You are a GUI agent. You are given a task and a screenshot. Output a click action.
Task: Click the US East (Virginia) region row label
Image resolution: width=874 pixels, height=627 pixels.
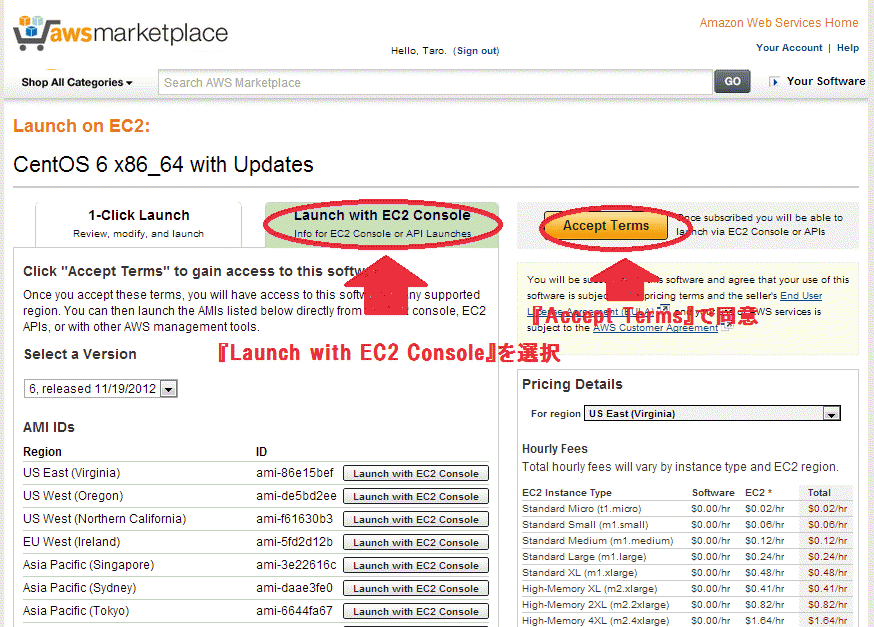point(71,473)
